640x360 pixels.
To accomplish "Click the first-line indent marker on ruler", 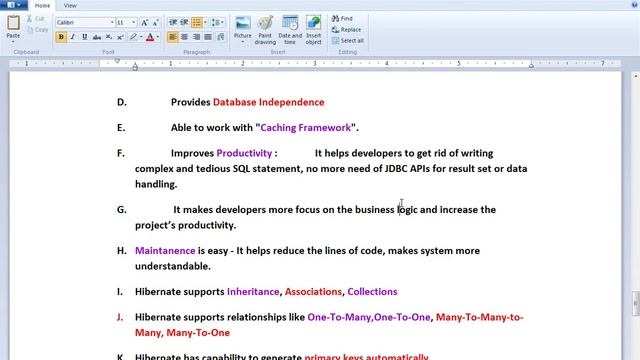I will tap(117, 61).
